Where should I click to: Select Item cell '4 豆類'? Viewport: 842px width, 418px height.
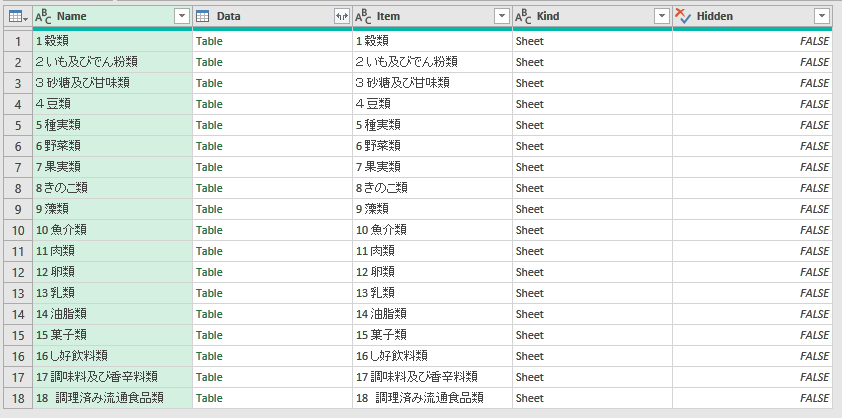click(x=432, y=104)
